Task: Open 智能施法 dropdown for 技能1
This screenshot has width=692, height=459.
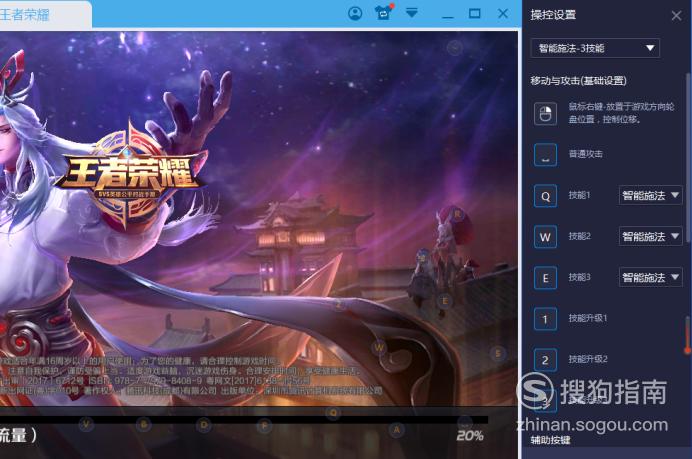Action: click(651, 196)
